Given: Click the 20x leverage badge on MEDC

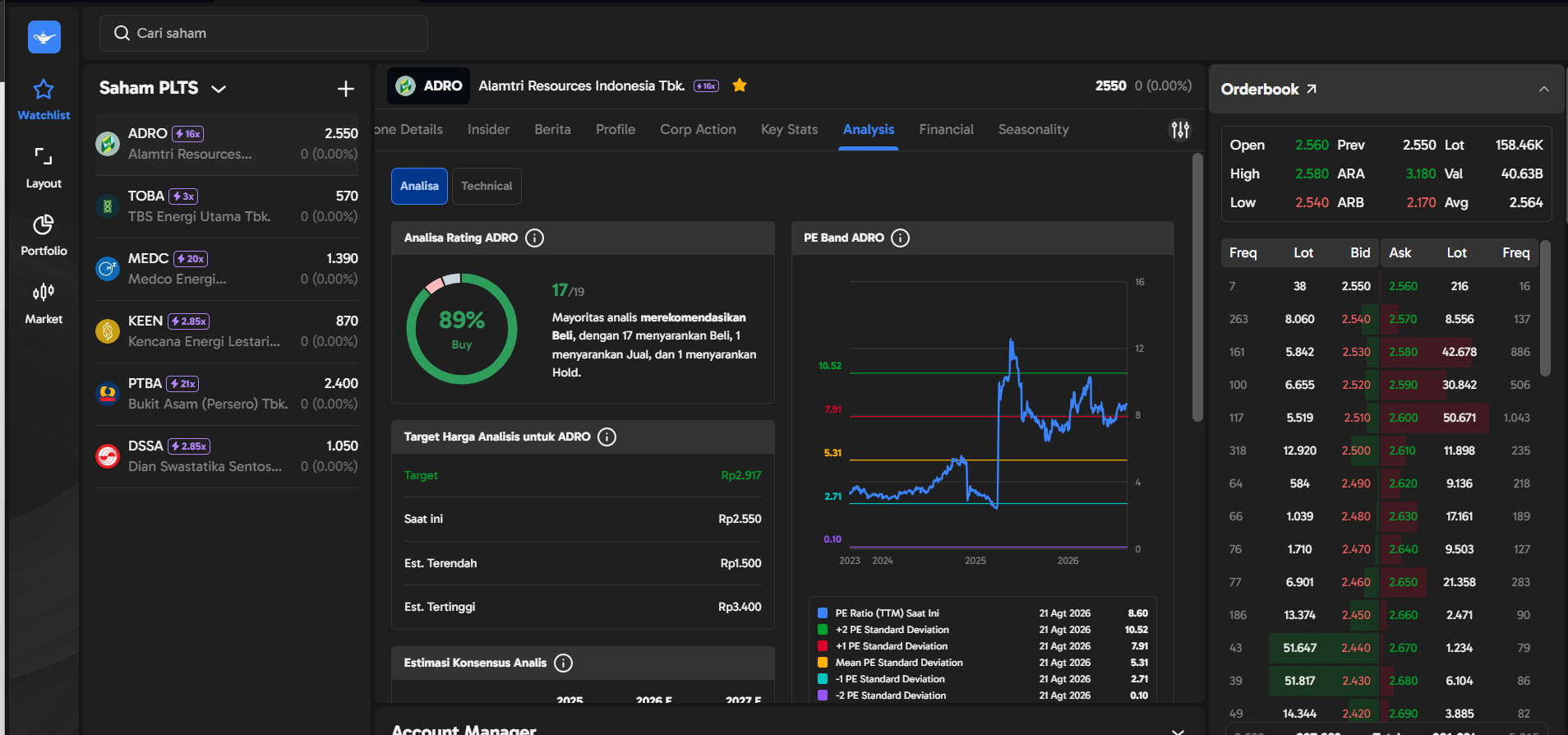Looking at the screenshot, I should point(191,259).
